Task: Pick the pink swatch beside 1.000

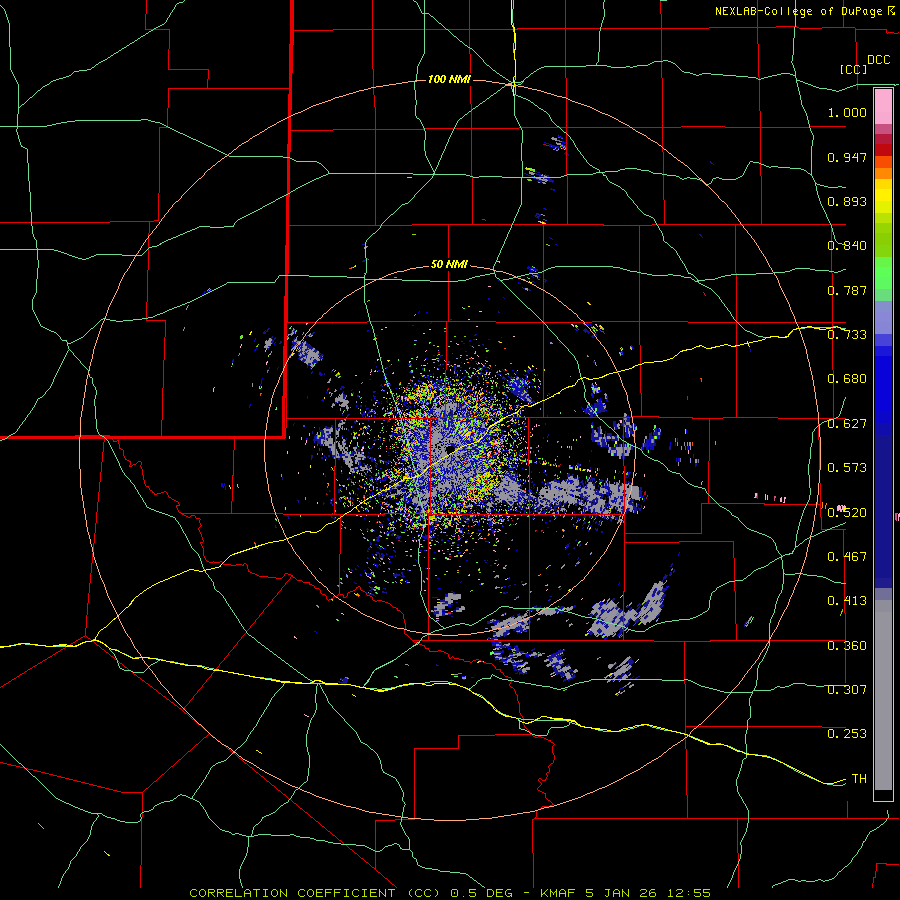Action: click(883, 107)
